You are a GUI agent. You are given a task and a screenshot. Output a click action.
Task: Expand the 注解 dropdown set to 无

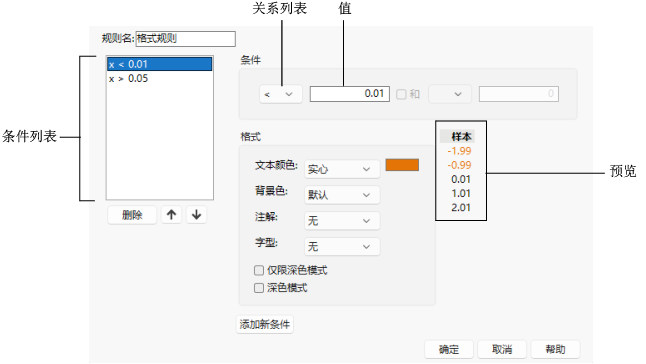pos(342,221)
